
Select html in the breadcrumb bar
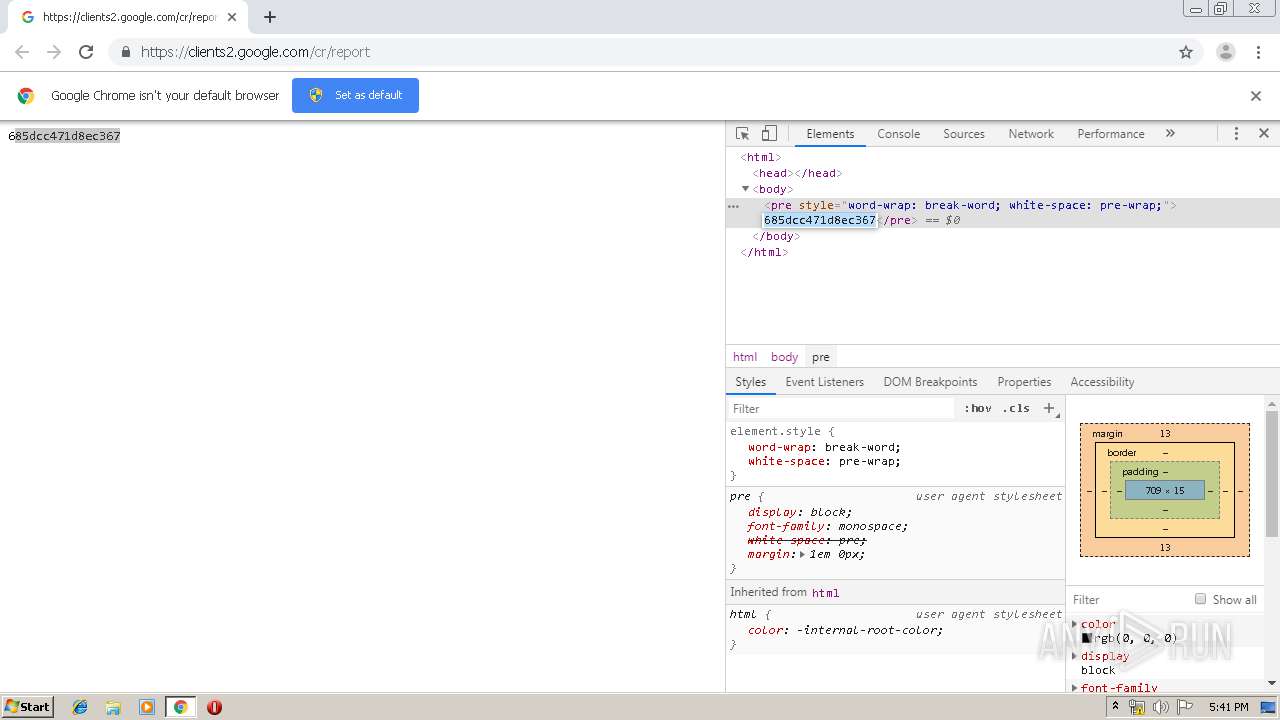click(745, 357)
